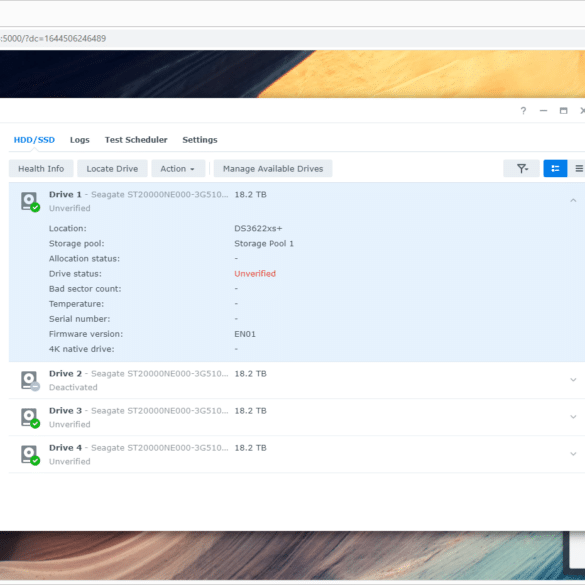Click the filter funnel icon
Viewport: 585px width, 585px height.
[521, 169]
